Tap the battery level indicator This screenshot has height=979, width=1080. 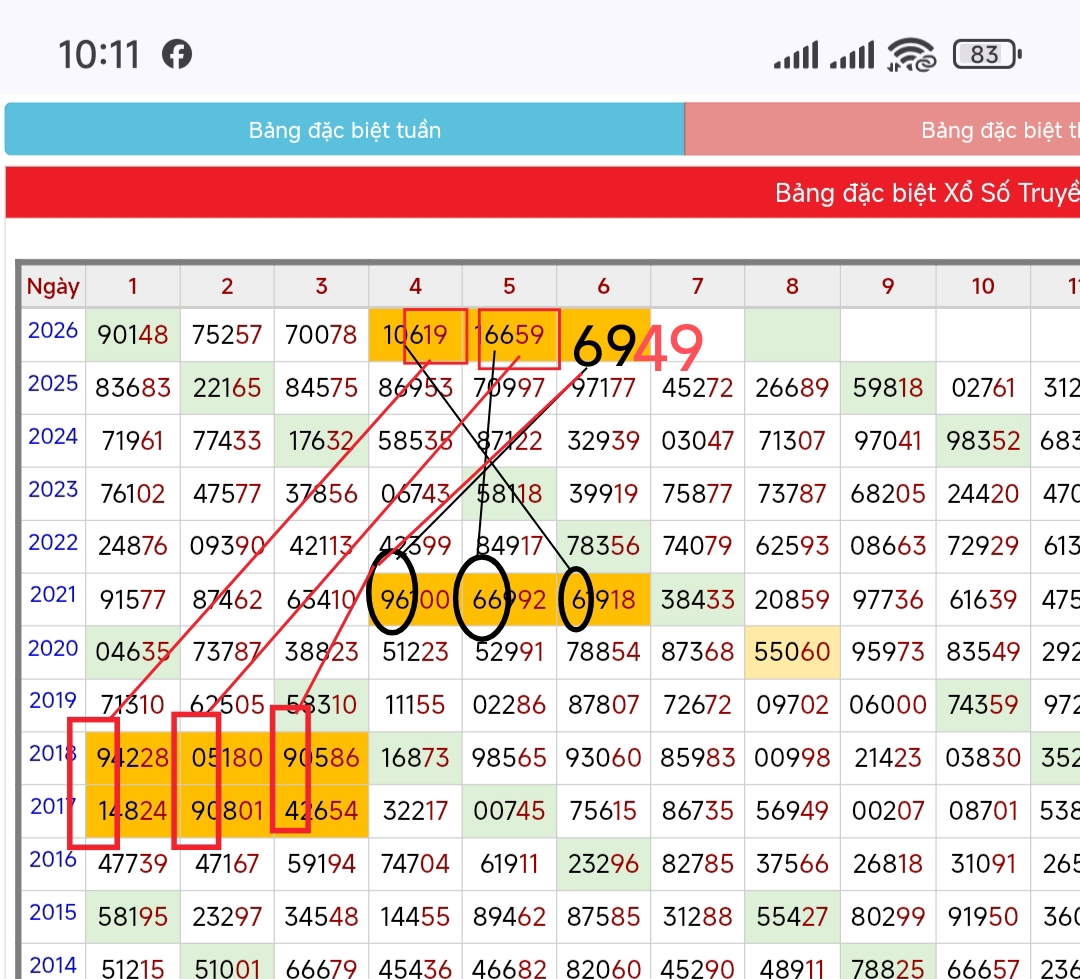(987, 54)
